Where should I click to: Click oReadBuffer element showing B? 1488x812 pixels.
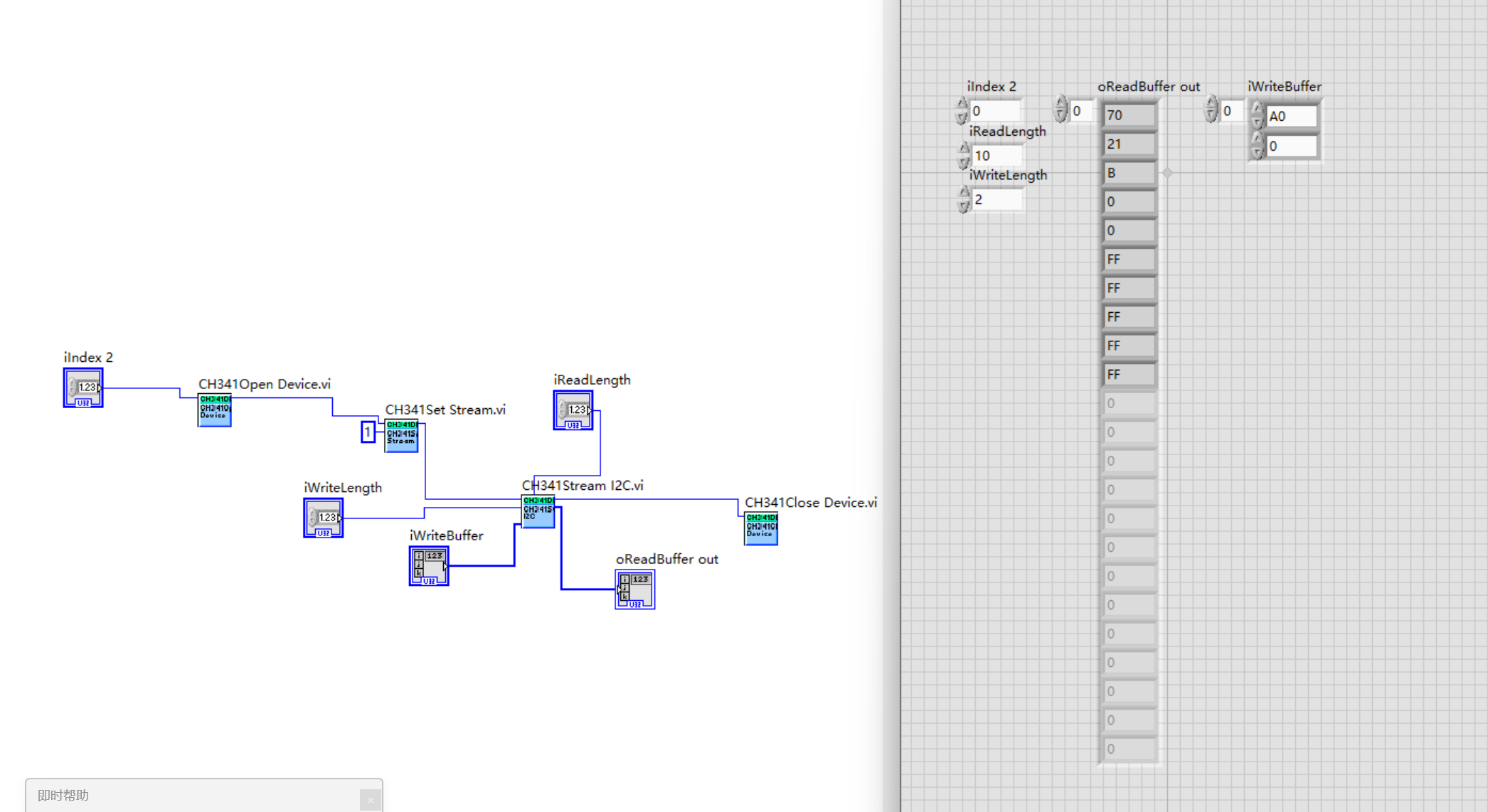click(1130, 173)
